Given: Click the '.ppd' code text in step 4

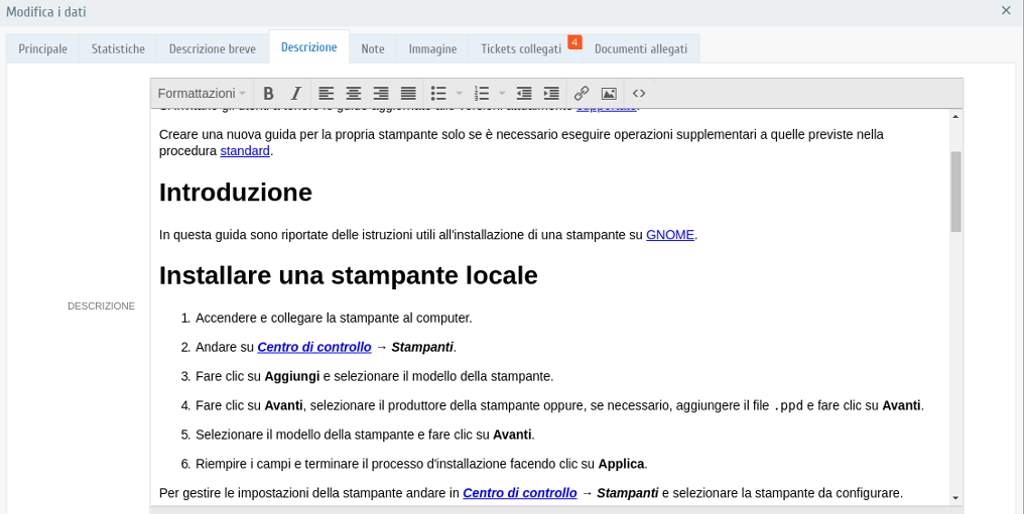Looking at the screenshot, I should 788,406.
